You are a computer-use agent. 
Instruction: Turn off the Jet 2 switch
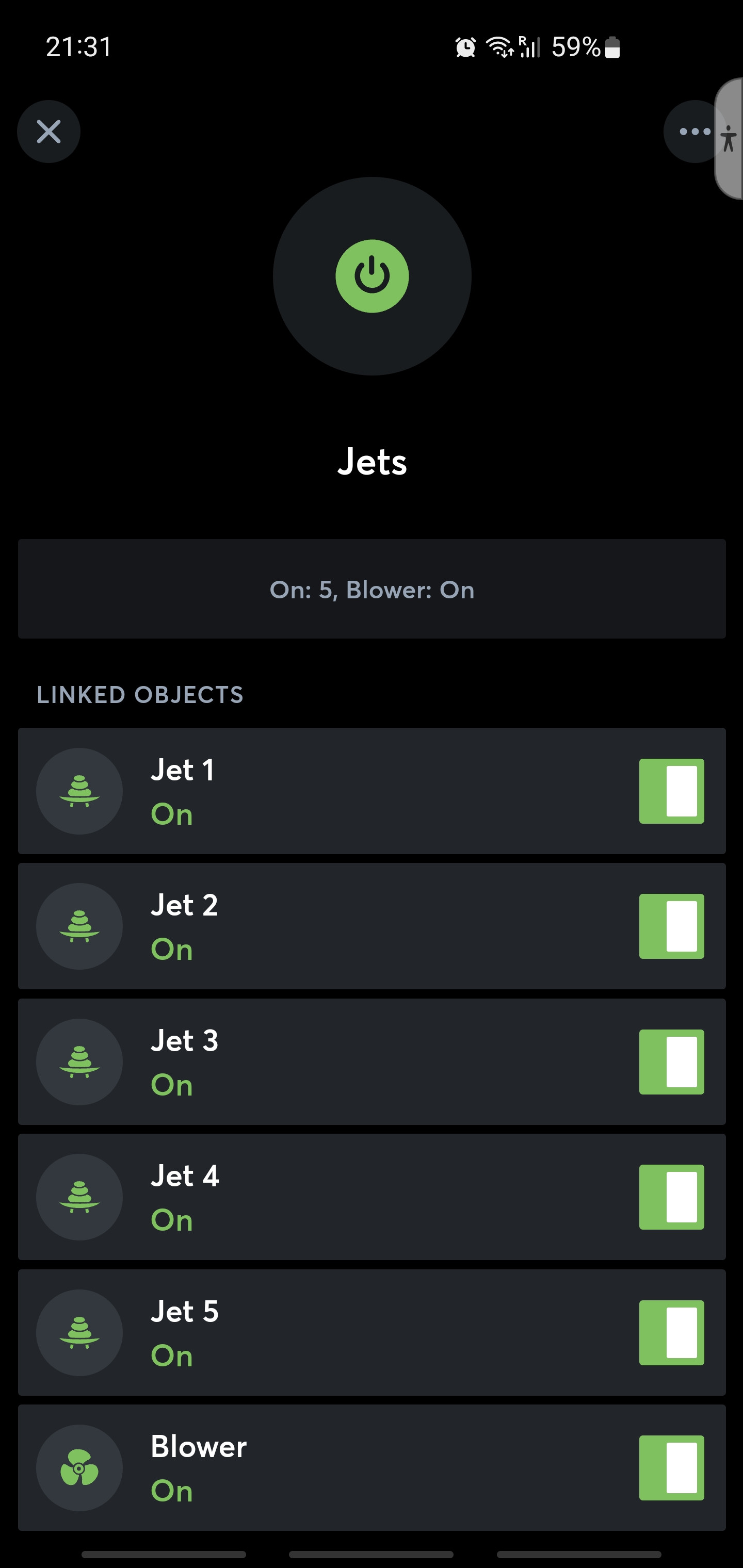671,926
